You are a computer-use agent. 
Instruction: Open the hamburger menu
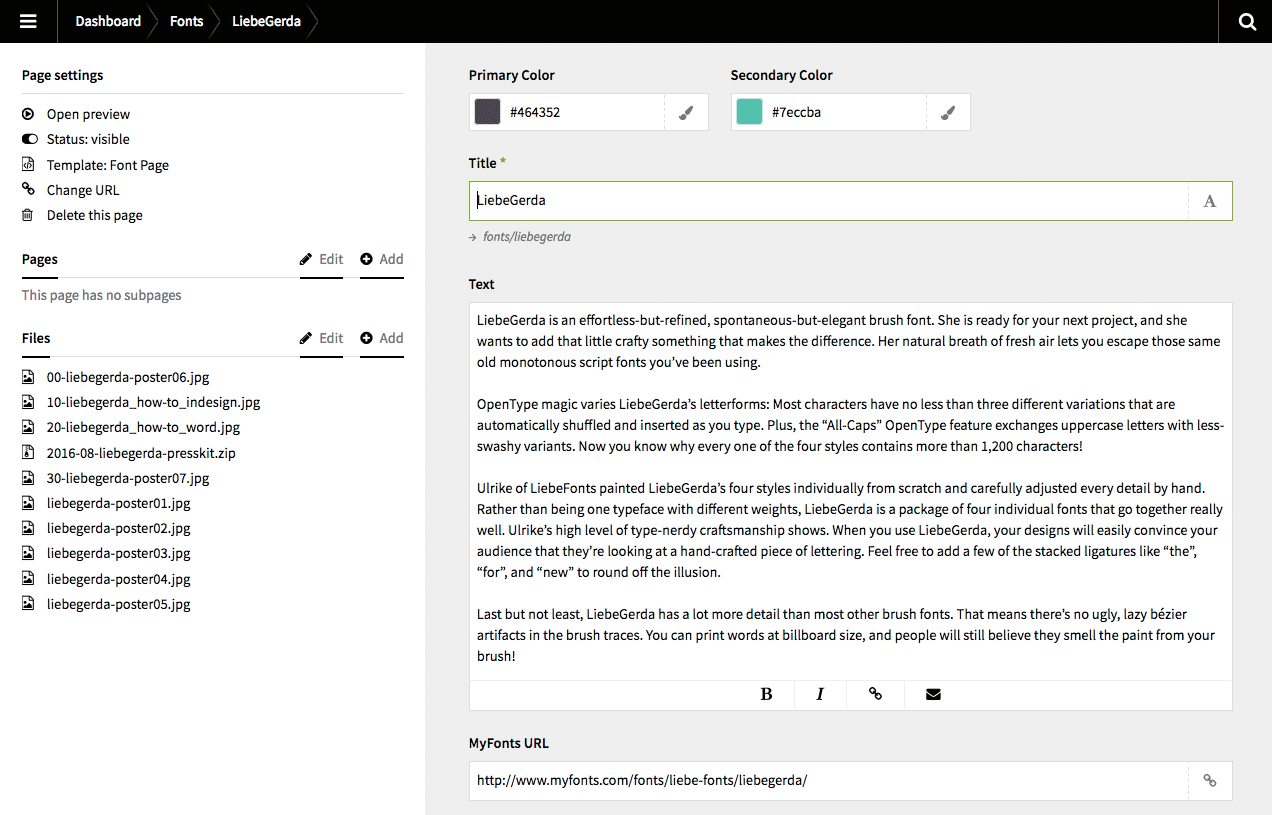[28, 21]
